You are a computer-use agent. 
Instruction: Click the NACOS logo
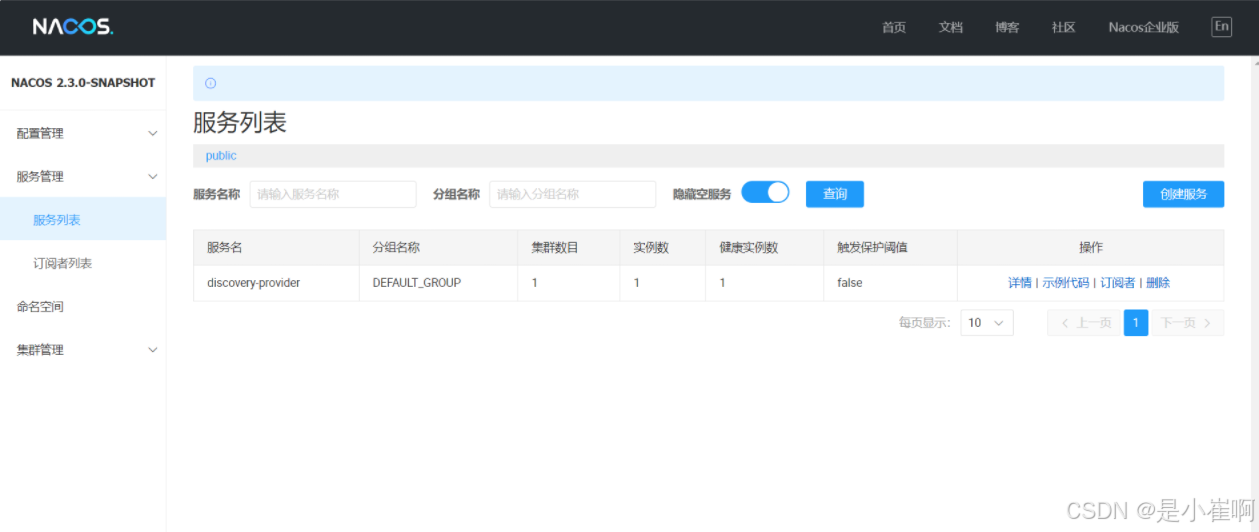[73, 27]
